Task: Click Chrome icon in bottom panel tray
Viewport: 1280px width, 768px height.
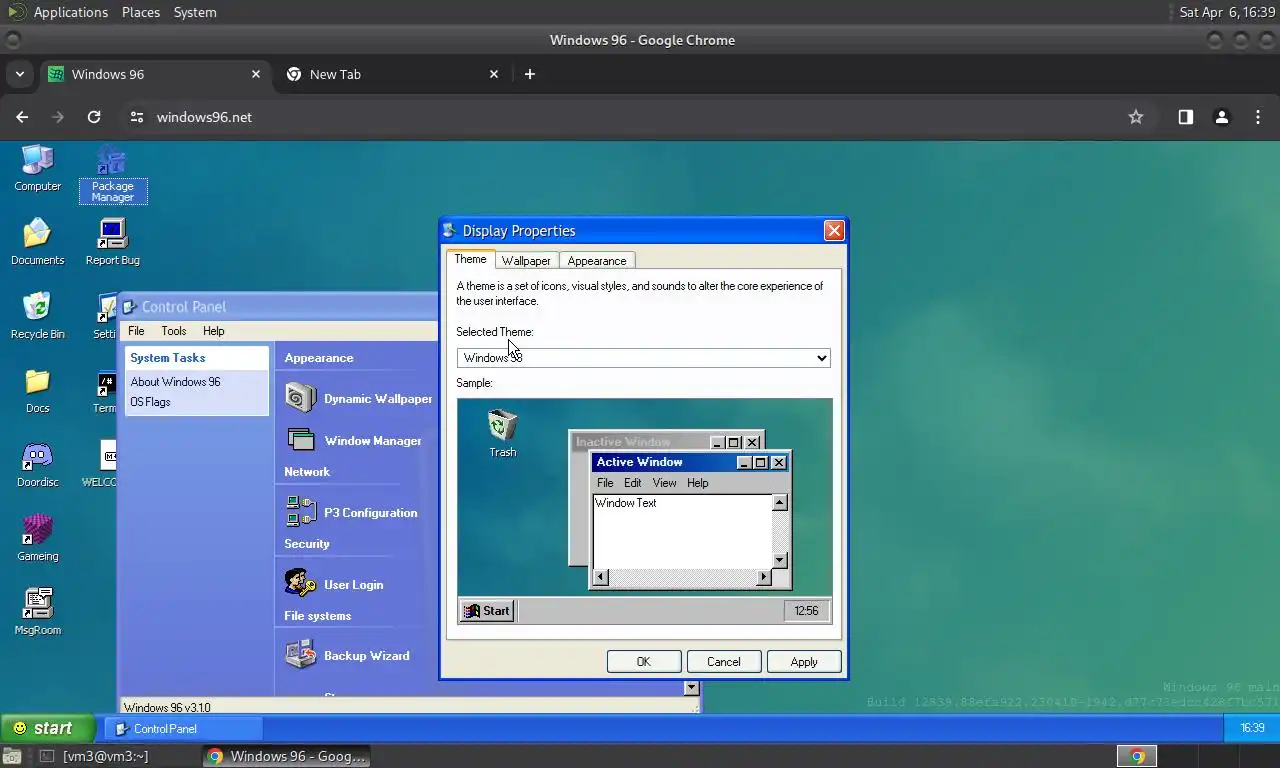Action: (1137, 756)
